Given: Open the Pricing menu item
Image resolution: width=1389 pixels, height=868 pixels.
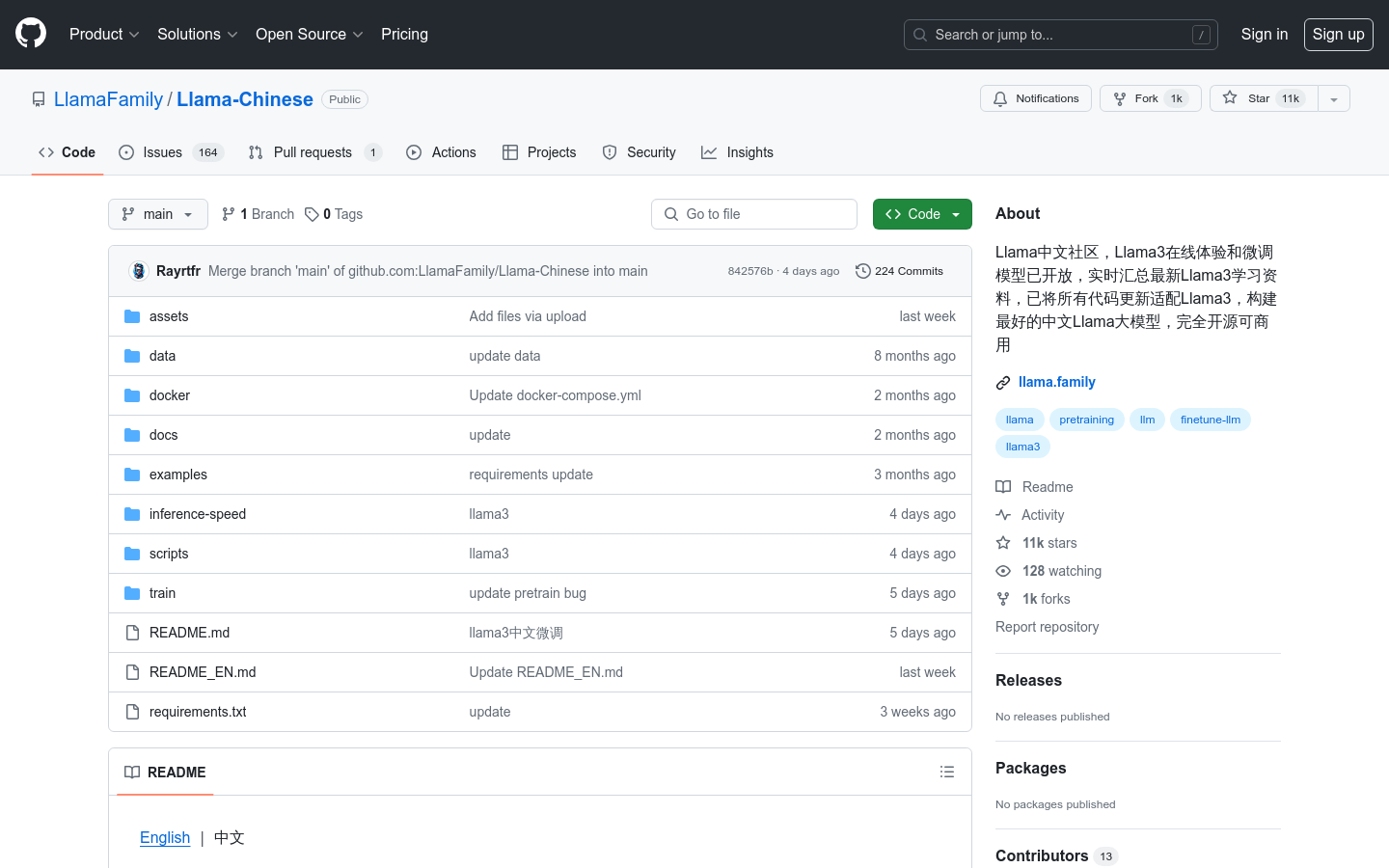Looking at the screenshot, I should pos(404,34).
